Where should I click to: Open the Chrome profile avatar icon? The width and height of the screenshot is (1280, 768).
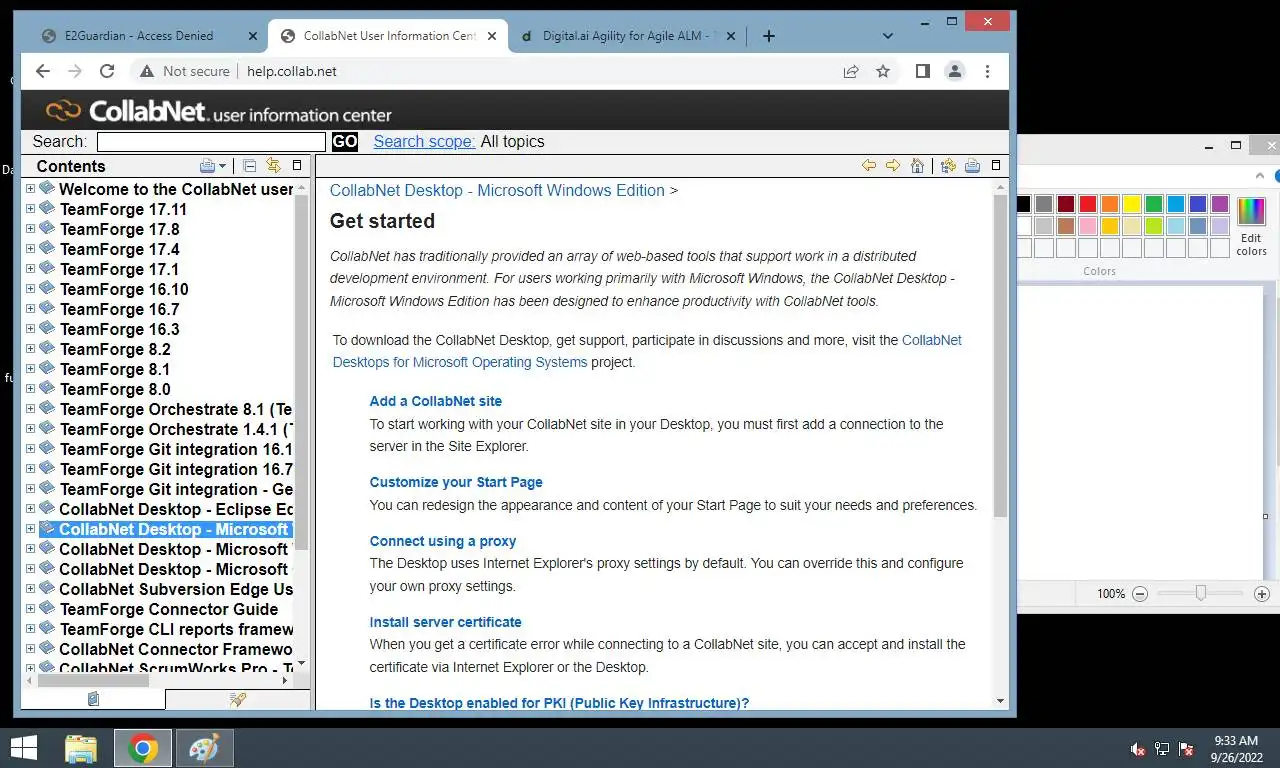tap(955, 71)
